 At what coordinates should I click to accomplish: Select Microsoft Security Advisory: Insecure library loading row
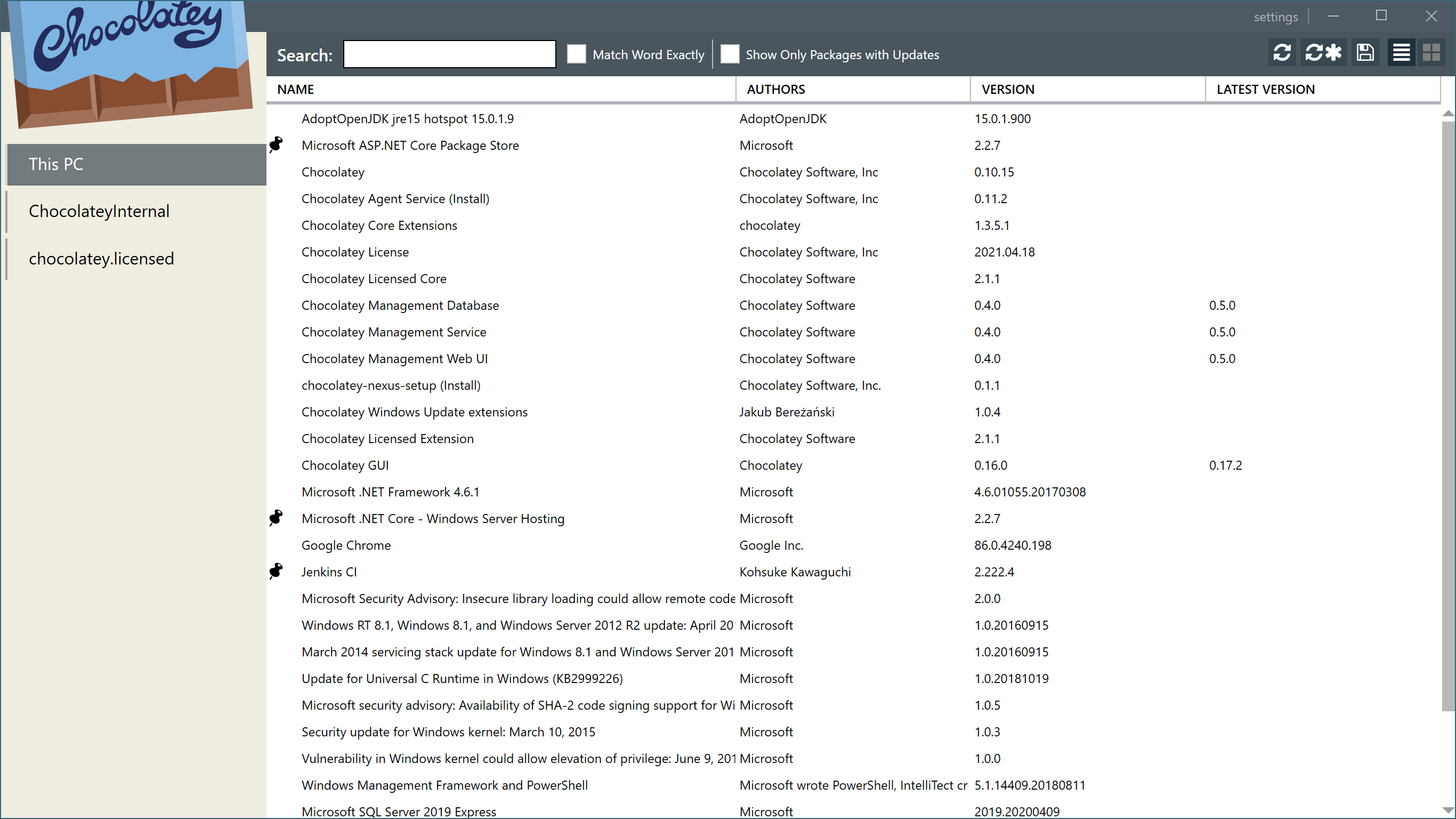pyautogui.click(x=853, y=598)
